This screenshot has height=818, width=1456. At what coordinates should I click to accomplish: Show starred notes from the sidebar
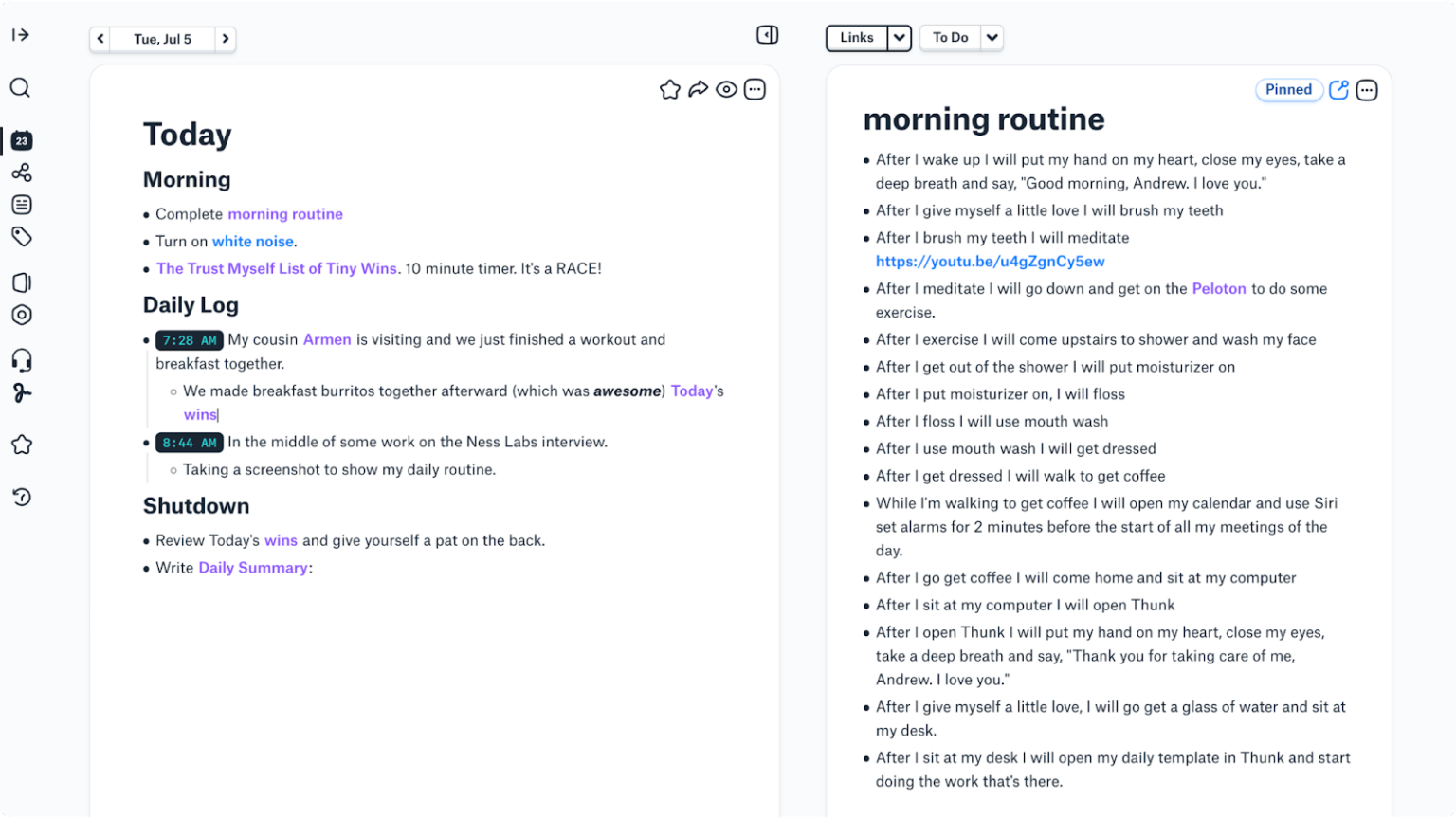[x=21, y=444]
